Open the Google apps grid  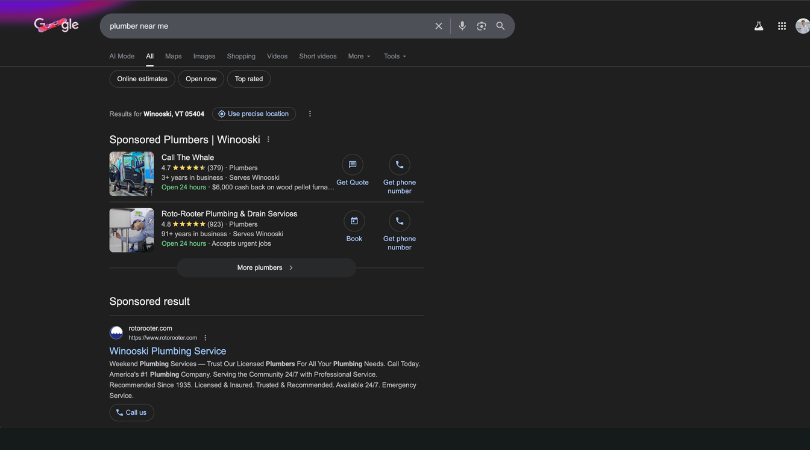pos(782,26)
